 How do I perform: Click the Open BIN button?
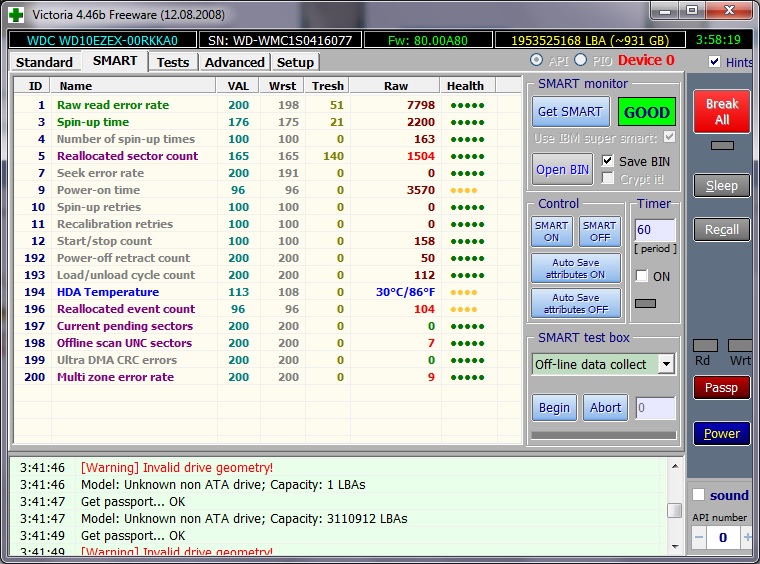(562, 170)
